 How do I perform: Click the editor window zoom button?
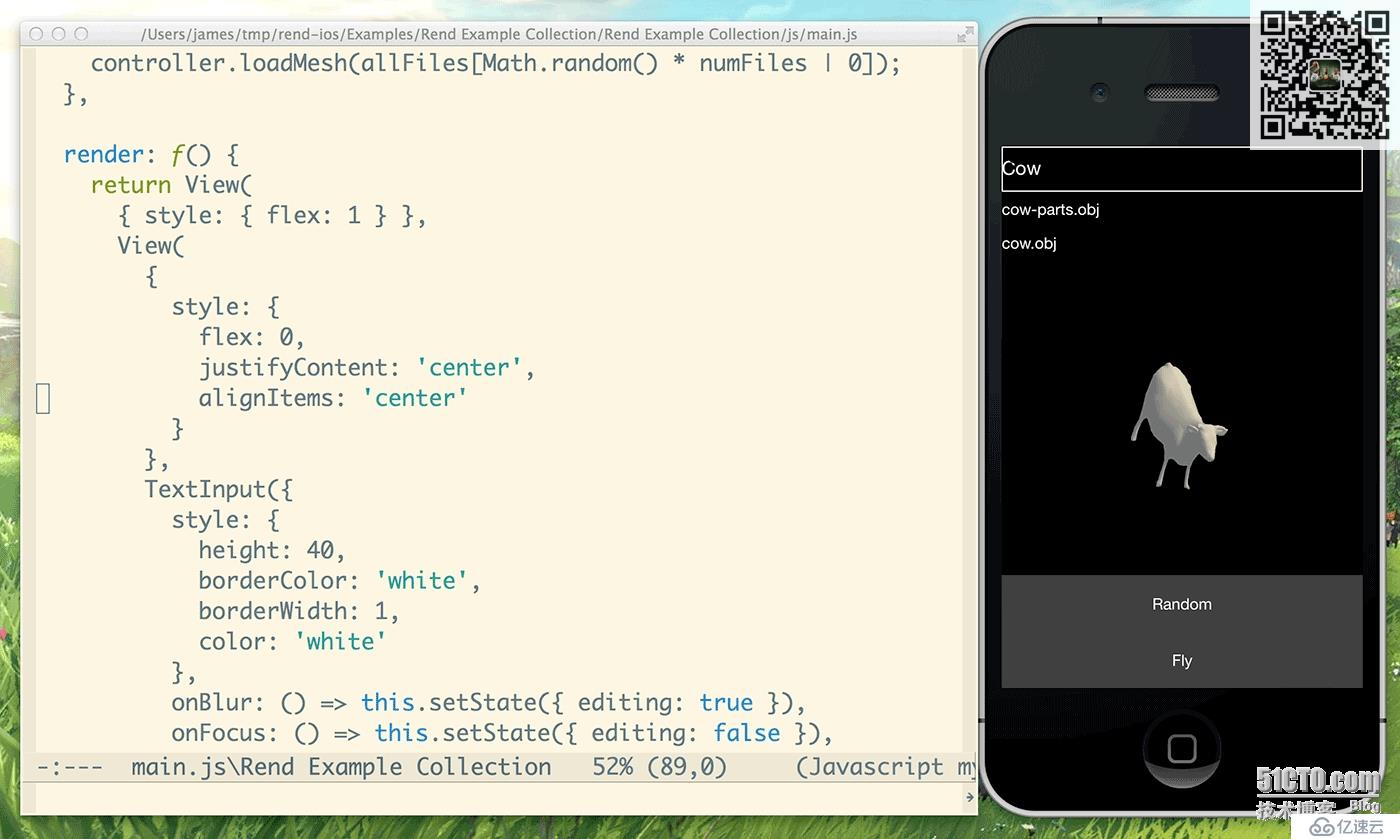81,34
